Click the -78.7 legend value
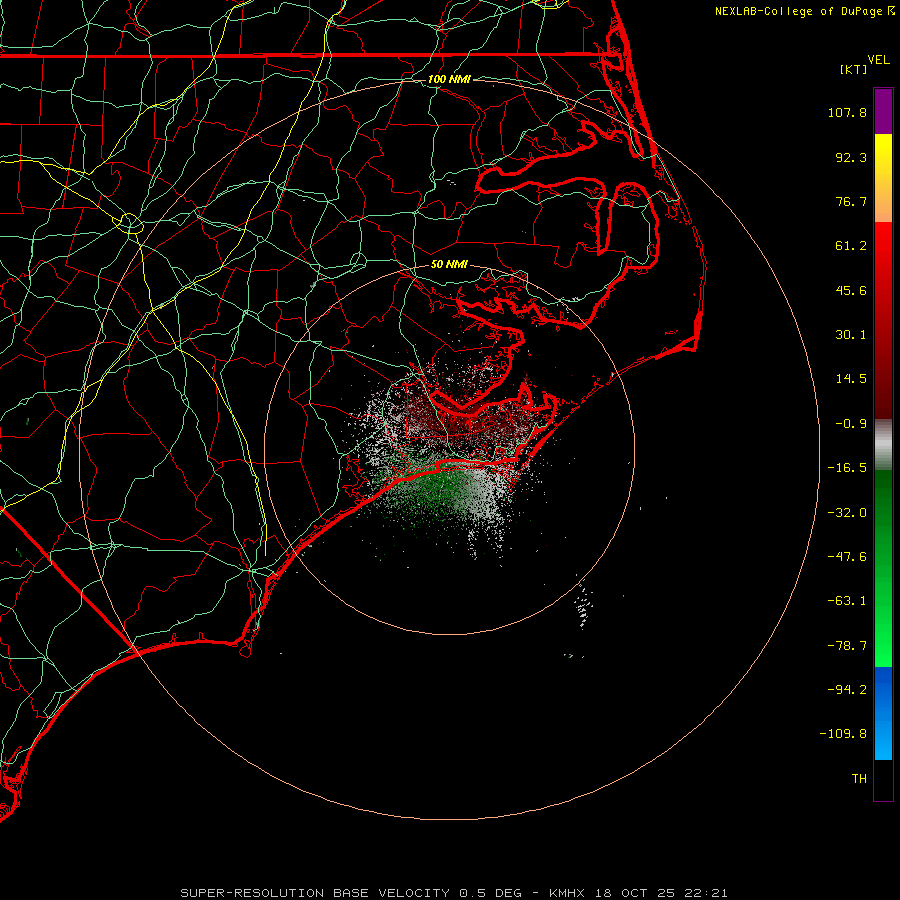Image resolution: width=900 pixels, height=900 pixels. click(847, 646)
